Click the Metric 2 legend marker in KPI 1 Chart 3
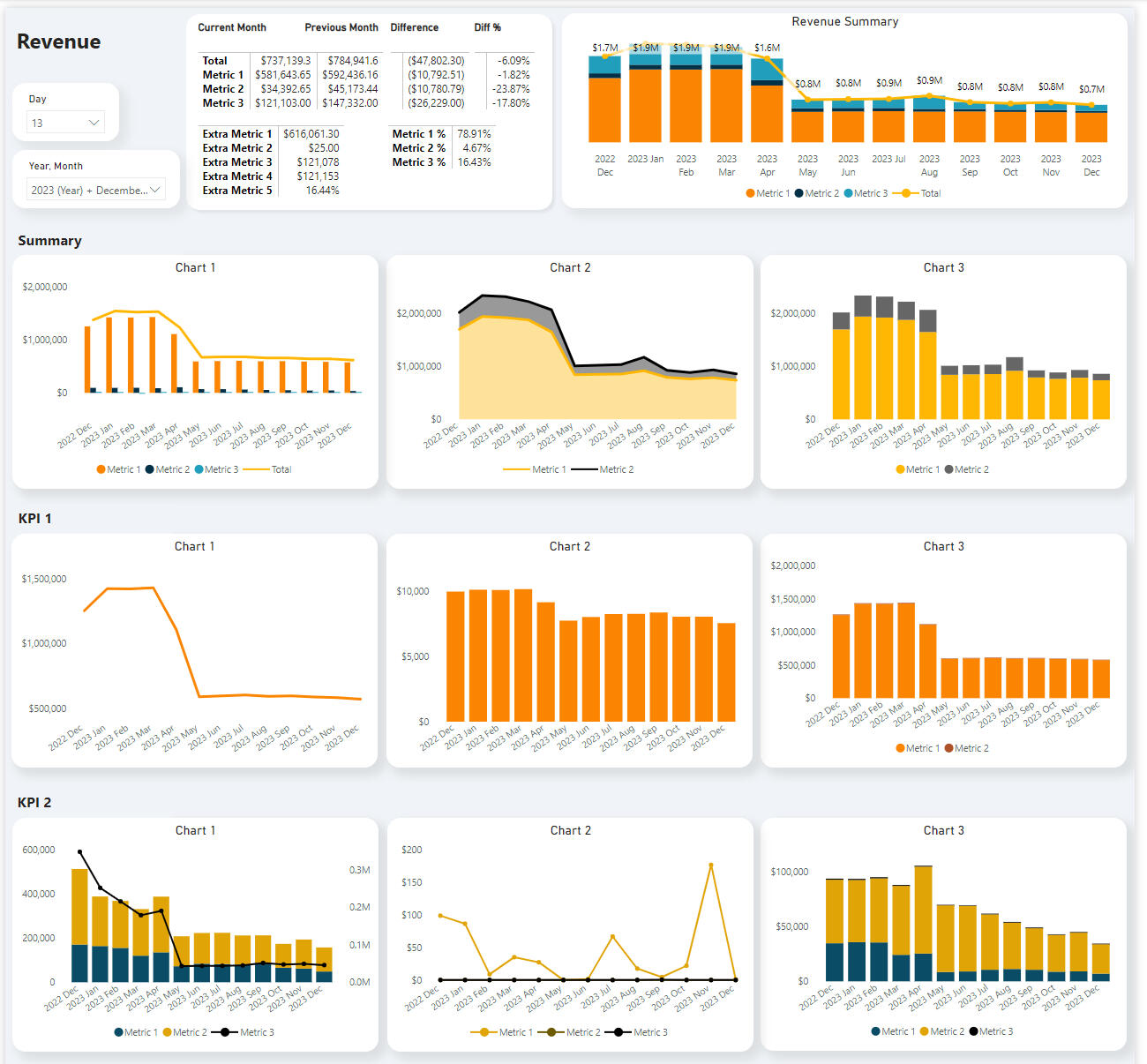The image size is (1147, 1064). coord(949,748)
